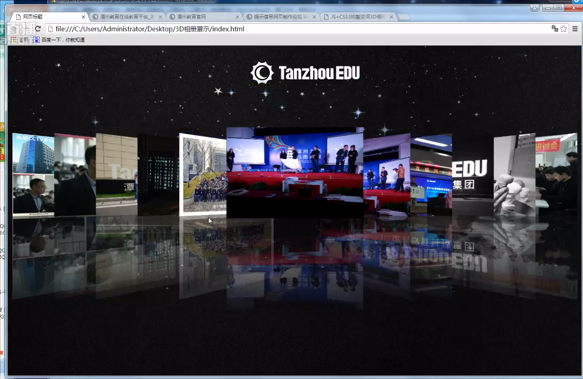The width and height of the screenshot is (583, 379).
Task: Select the CCTV blue building photo
Action: [33, 174]
